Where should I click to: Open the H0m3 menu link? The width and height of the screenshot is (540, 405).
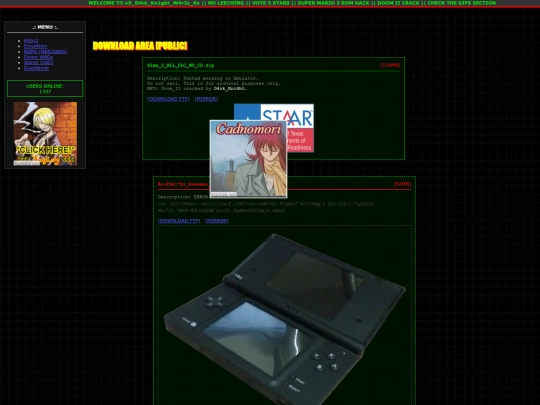pyautogui.click(x=31, y=41)
